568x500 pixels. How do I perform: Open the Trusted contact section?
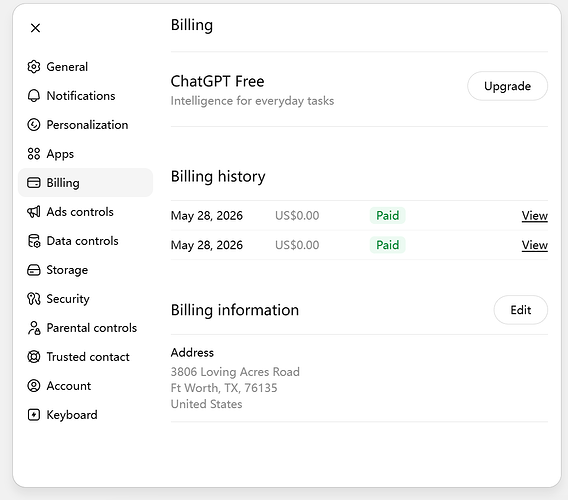click(x=85, y=357)
